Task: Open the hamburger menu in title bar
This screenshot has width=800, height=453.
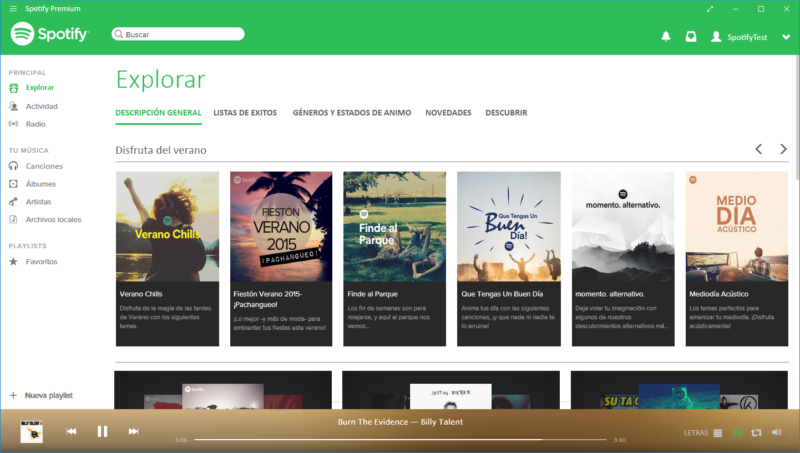Action: [13, 9]
